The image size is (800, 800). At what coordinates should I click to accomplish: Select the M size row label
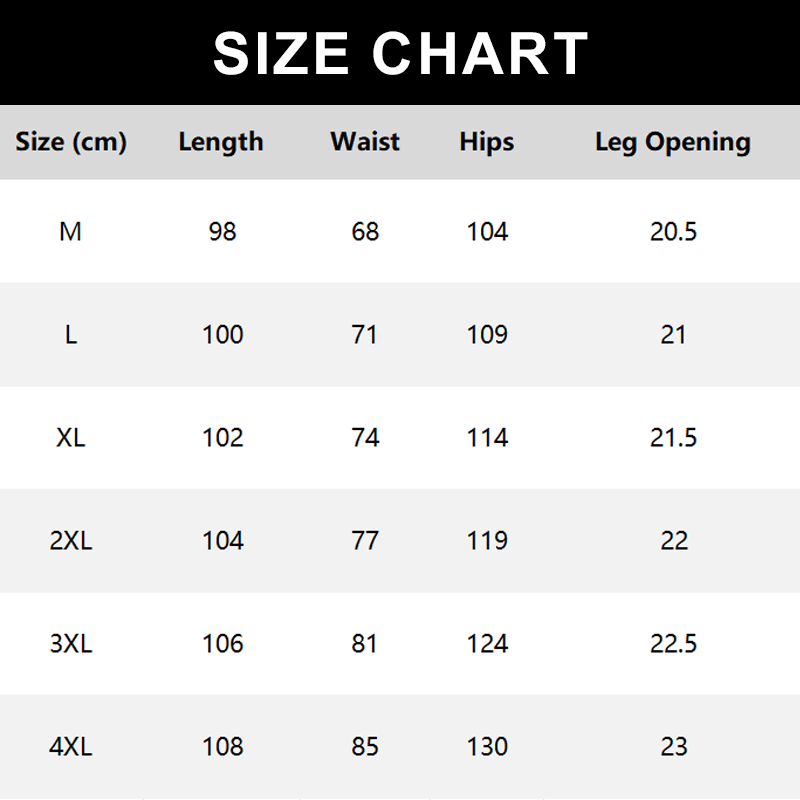click(x=70, y=232)
